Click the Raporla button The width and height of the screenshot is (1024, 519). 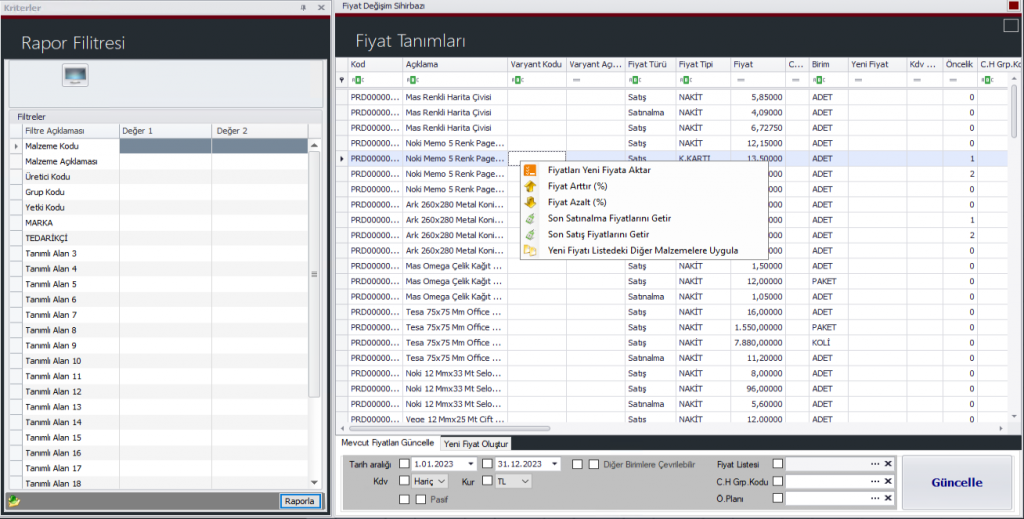tap(300, 501)
